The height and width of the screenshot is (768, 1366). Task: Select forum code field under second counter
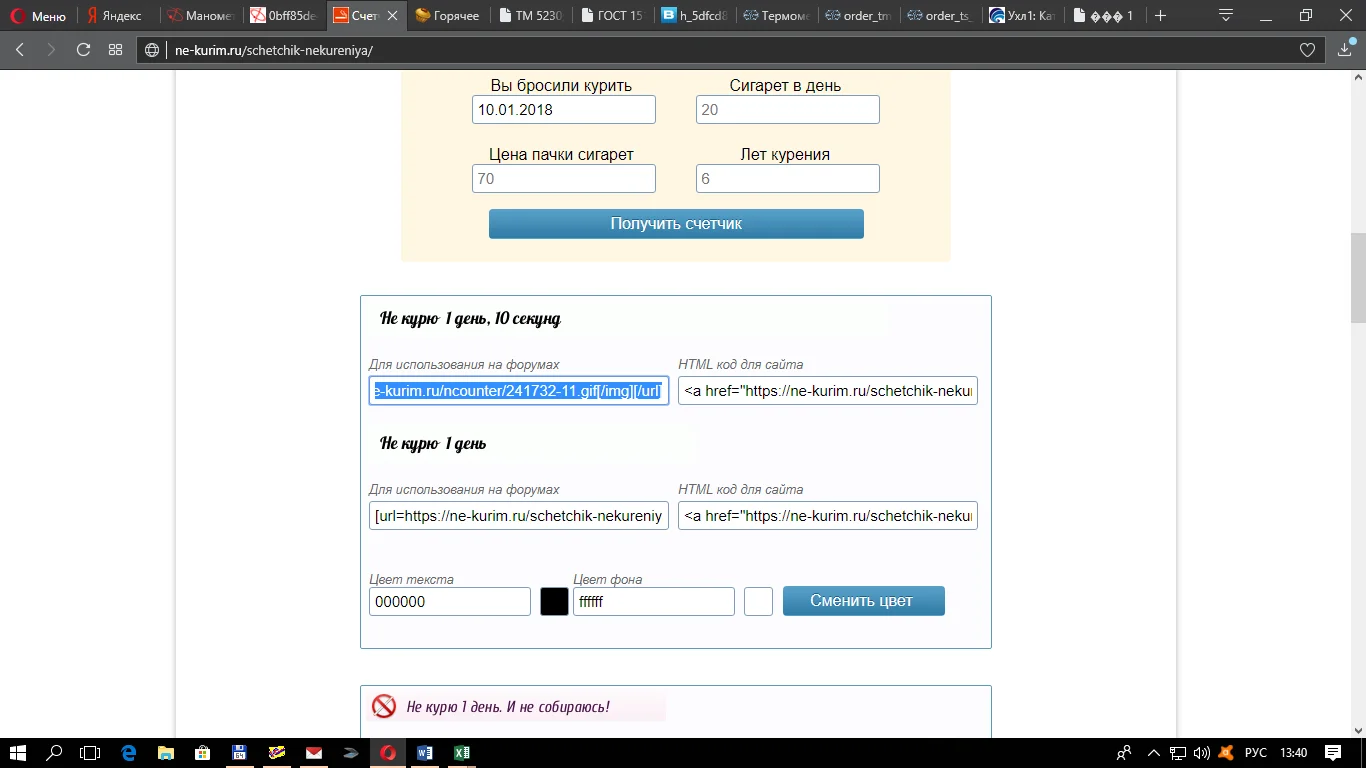pos(519,516)
